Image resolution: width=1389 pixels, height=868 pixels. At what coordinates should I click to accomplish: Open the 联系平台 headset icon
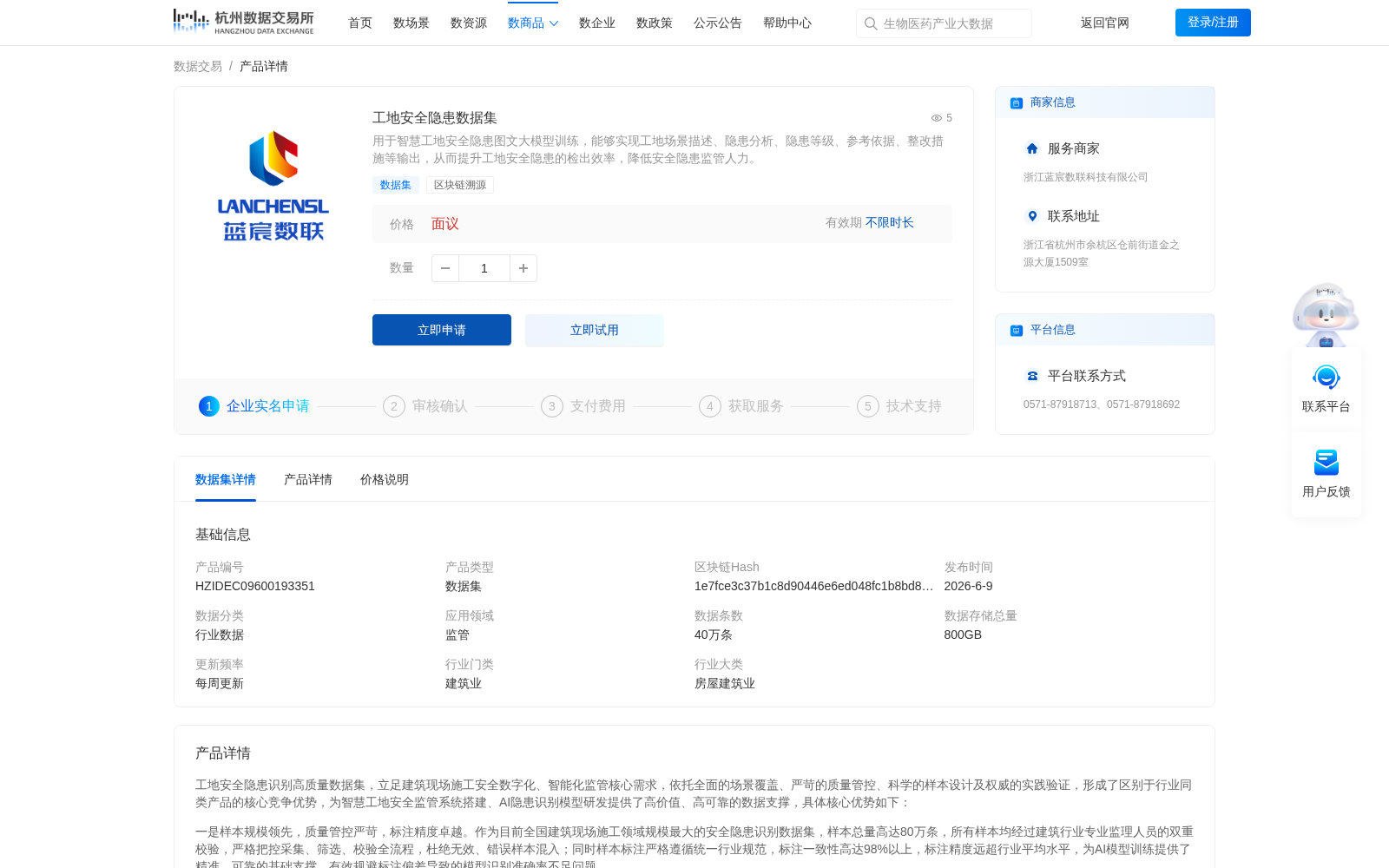coord(1326,378)
